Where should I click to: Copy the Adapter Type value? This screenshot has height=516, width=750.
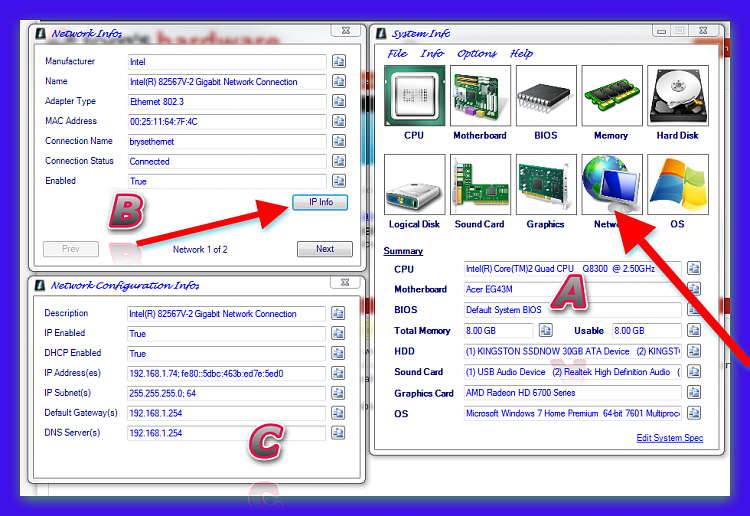click(x=339, y=101)
